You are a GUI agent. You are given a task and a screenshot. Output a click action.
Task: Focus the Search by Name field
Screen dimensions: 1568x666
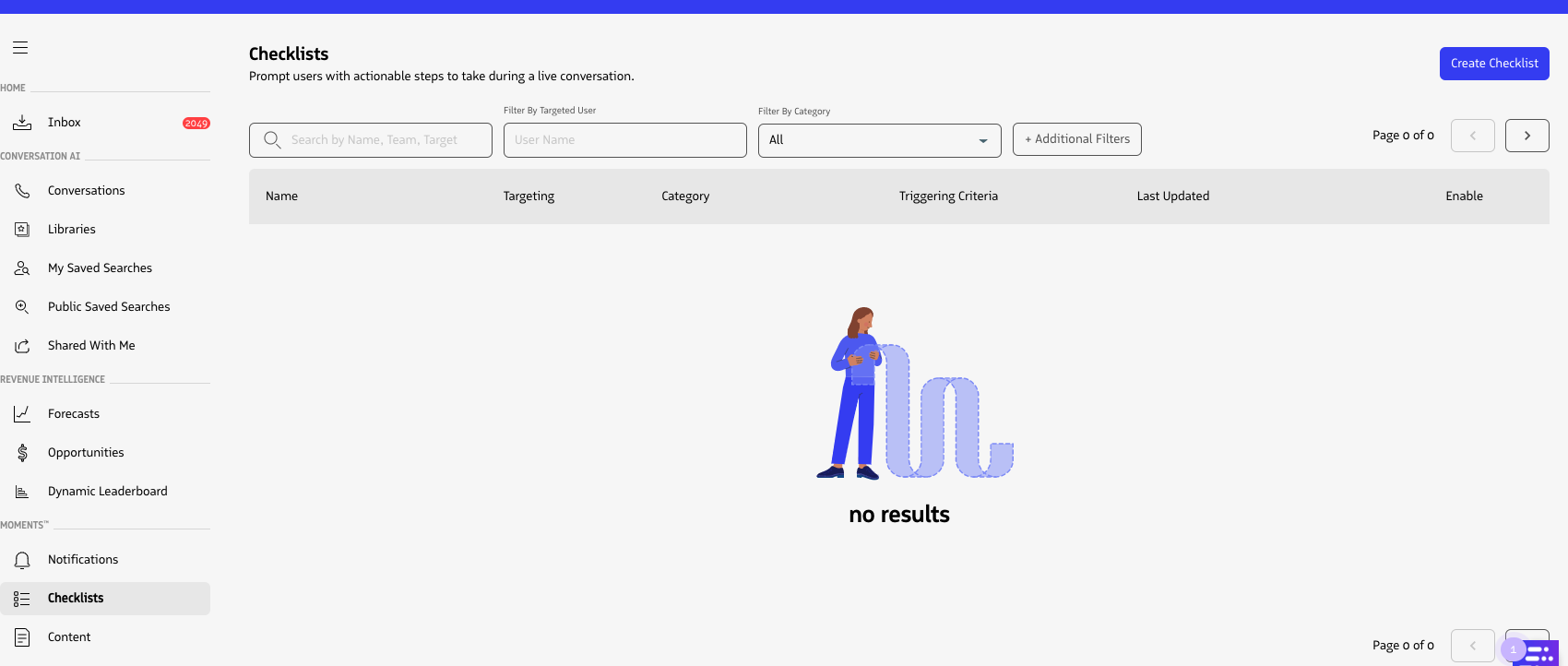(371, 140)
